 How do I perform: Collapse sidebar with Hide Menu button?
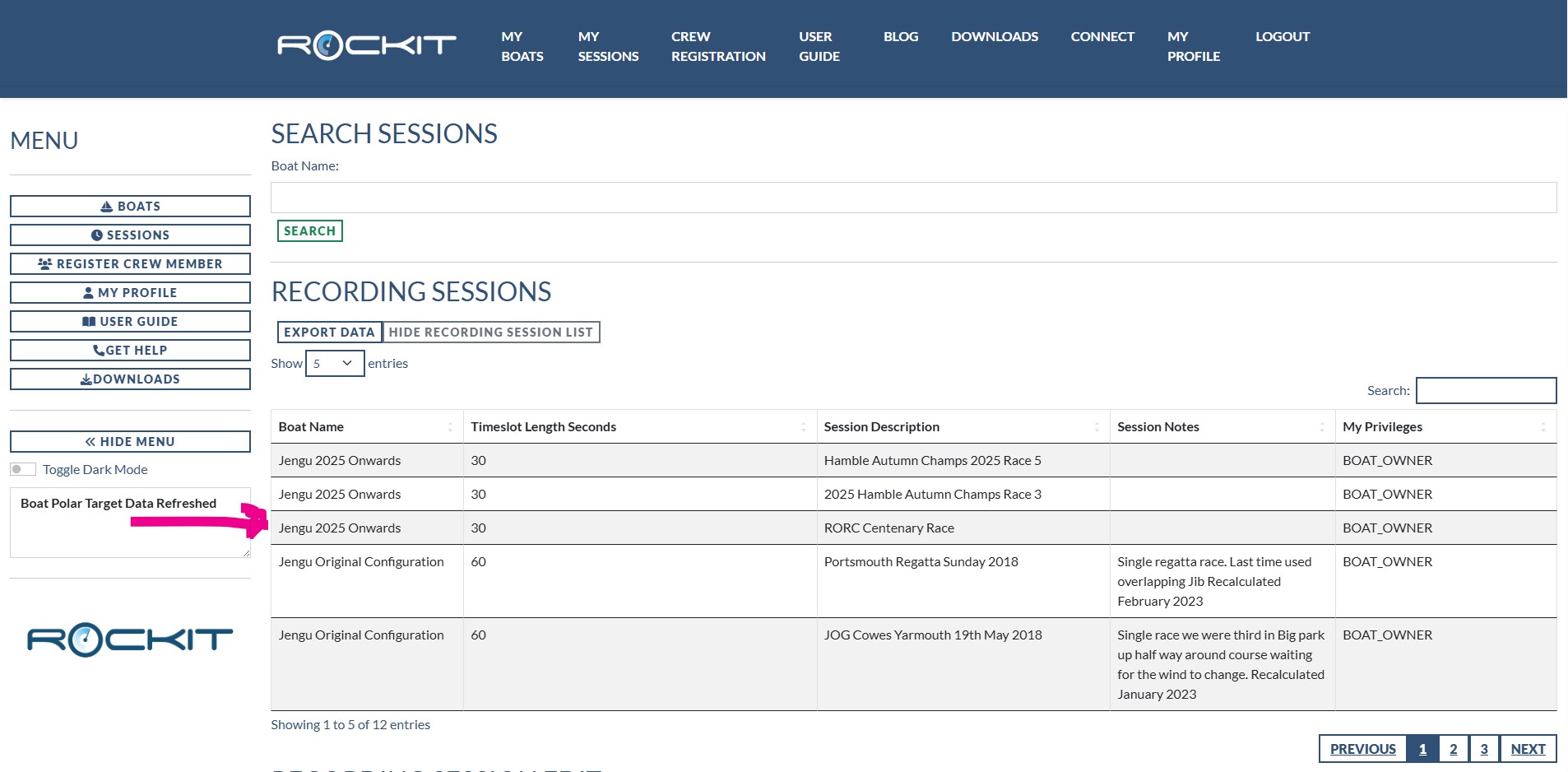pyautogui.click(x=130, y=442)
